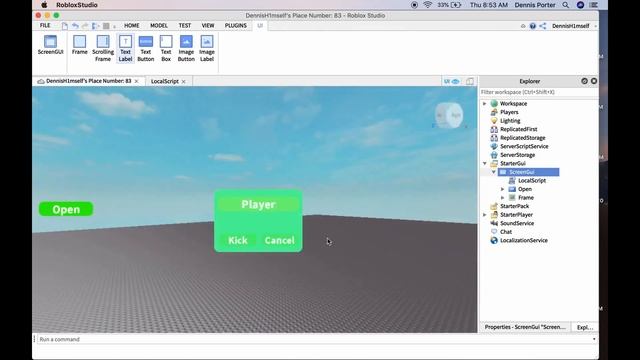
Task: Insert a Scrolling Frame element
Action: 103,48
